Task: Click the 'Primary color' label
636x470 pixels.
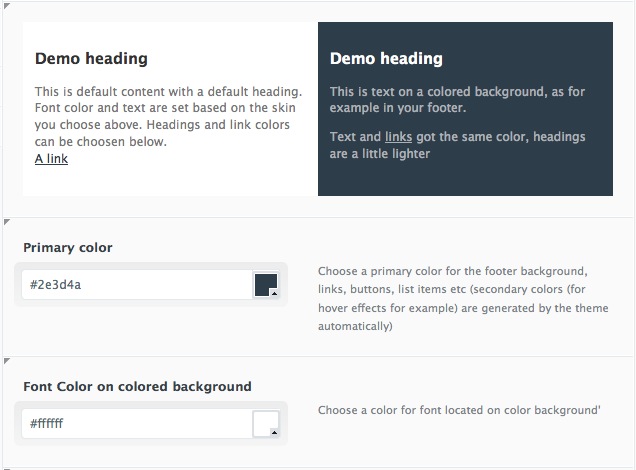Action: [68, 247]
